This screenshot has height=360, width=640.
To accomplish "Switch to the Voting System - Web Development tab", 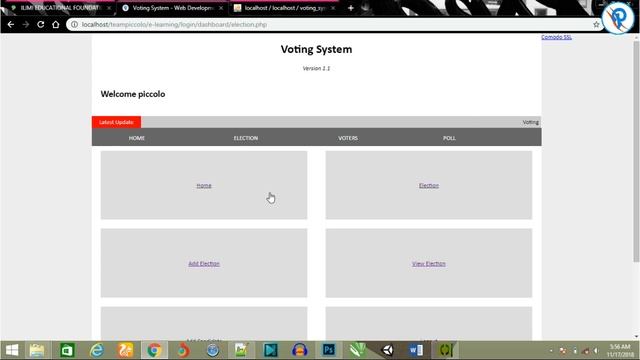I will coord(173,8).
